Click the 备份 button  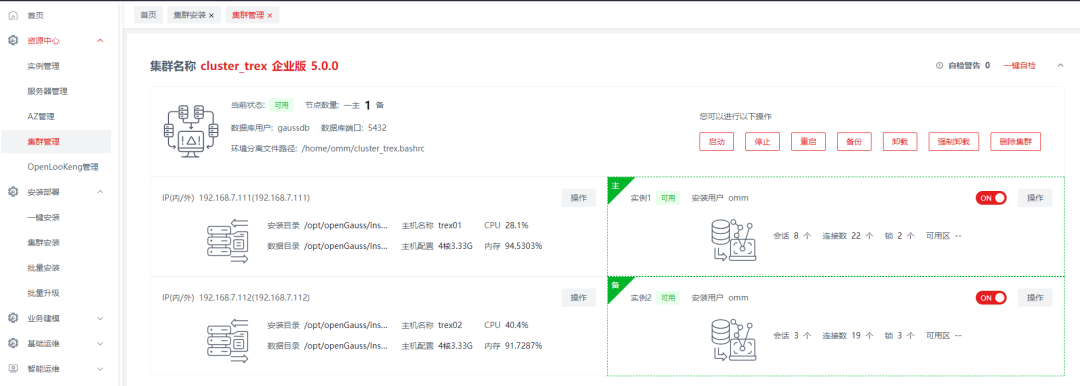[x=854, y=141]
